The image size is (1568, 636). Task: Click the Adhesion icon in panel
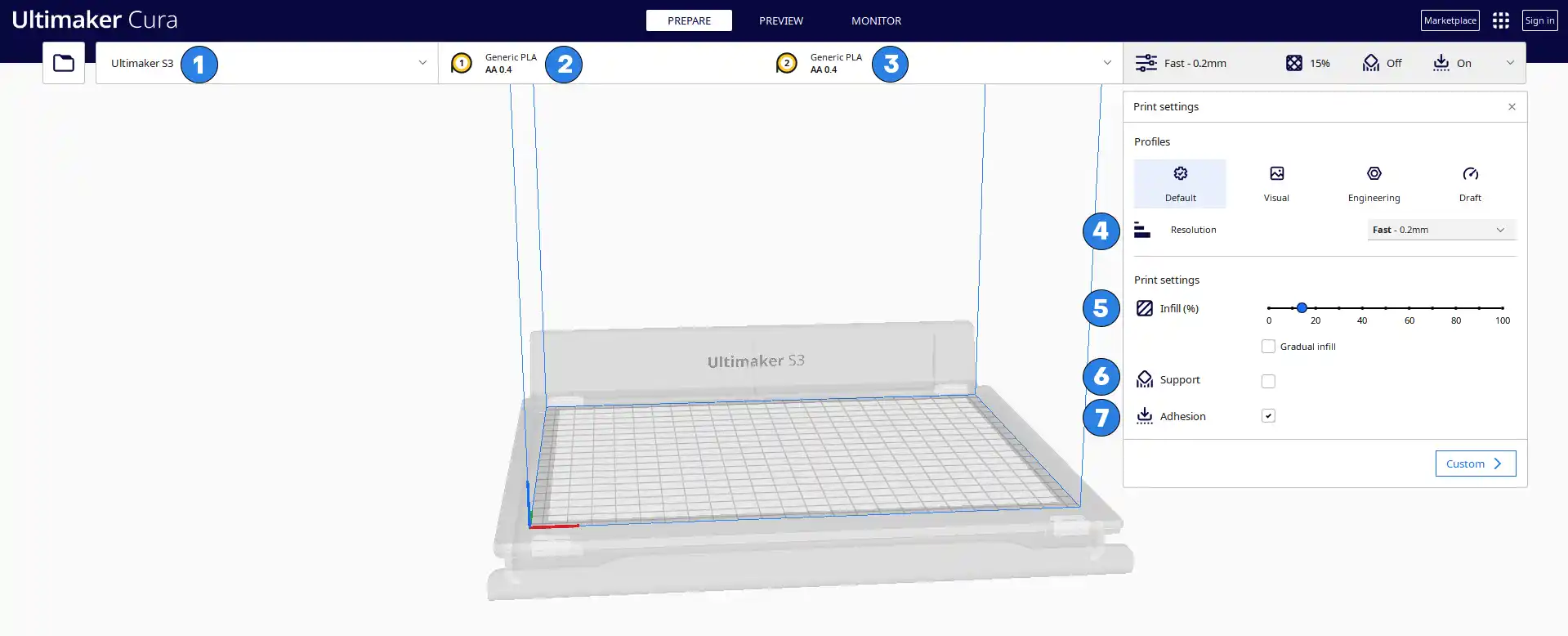click(1145, 416)
